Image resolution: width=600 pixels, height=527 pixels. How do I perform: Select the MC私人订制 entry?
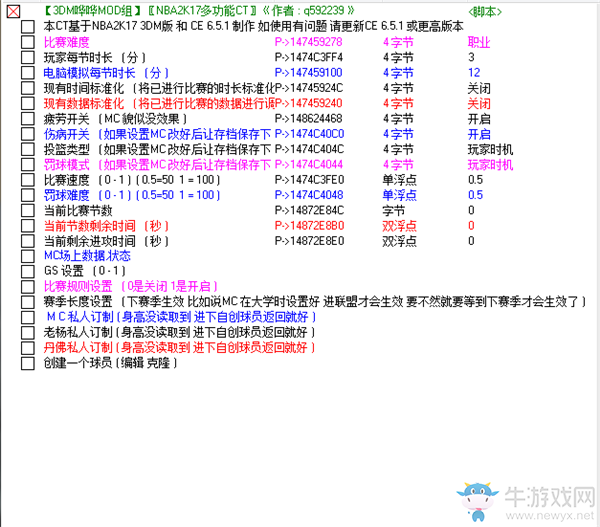click(181, 317)
